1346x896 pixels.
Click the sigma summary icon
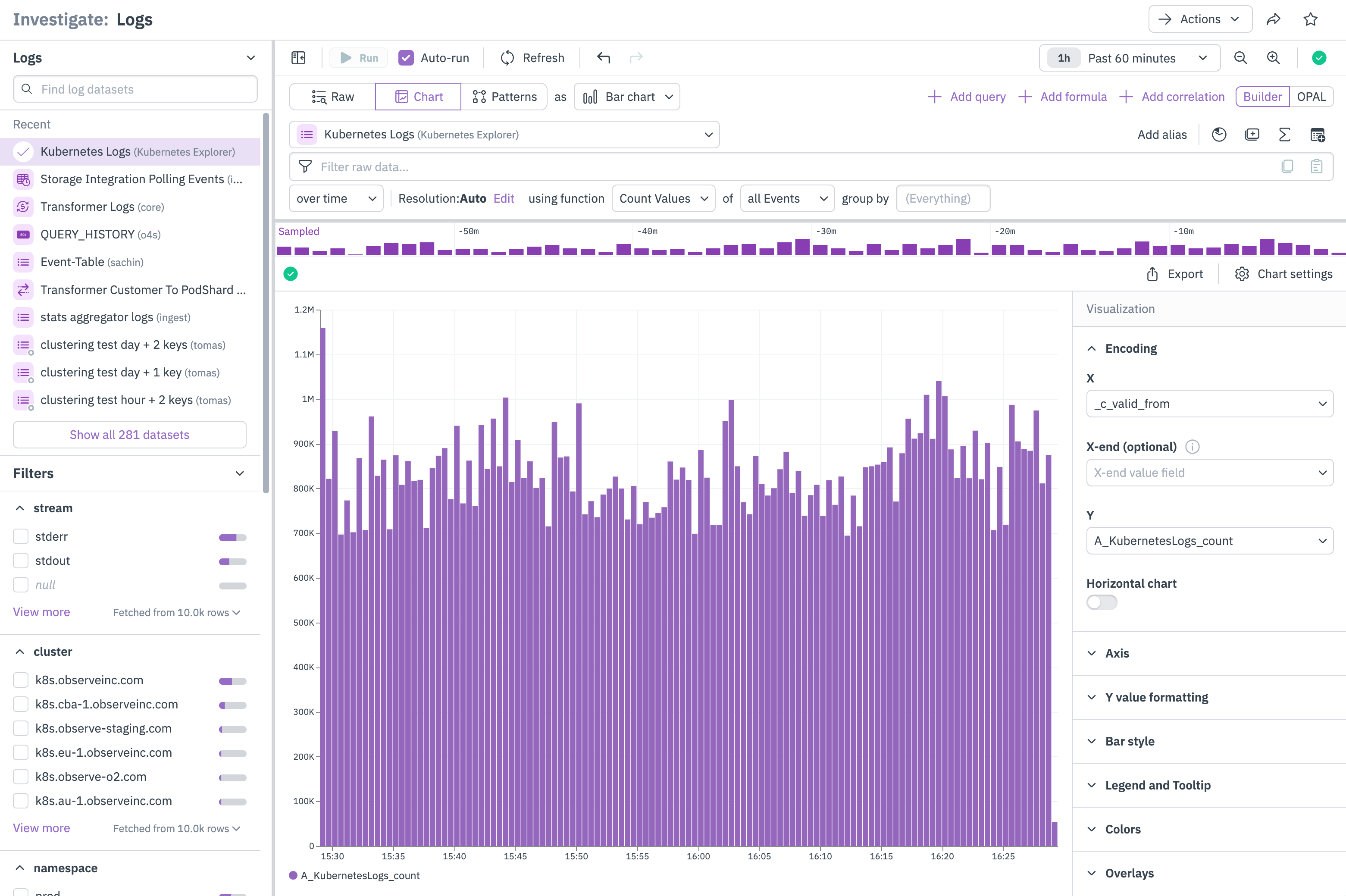coord(1284,135)
